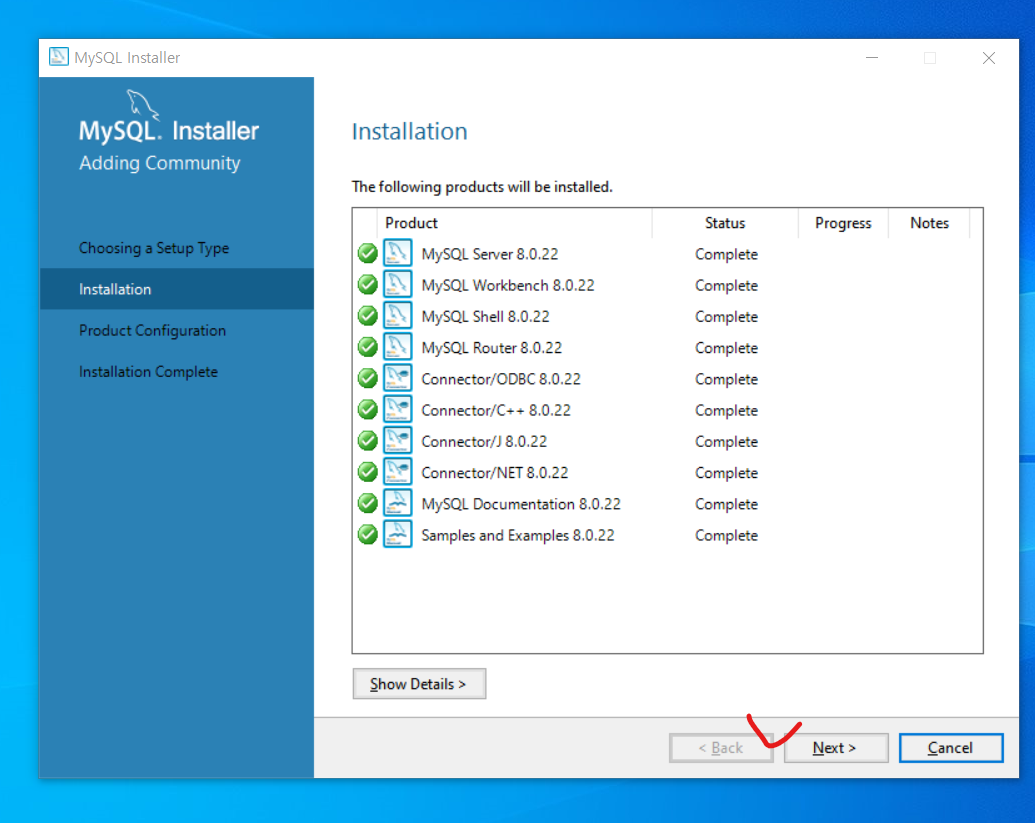Click the Notes column header
Viewport: 1035px width, 823px height.
click(929, 223)
